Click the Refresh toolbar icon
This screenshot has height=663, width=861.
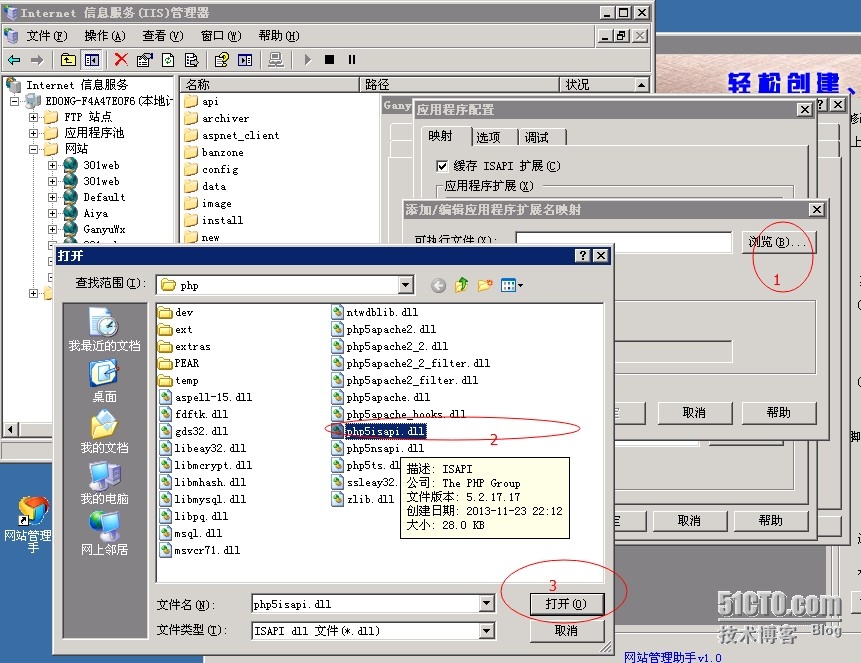(x=168, y=59)
